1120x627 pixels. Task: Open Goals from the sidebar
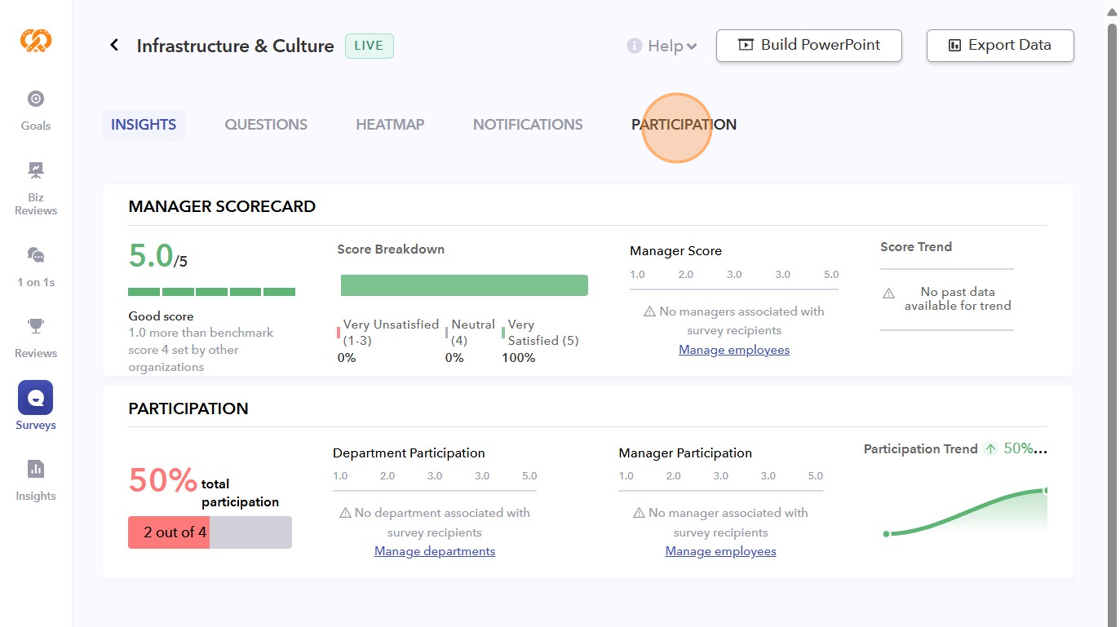point(36,99)
